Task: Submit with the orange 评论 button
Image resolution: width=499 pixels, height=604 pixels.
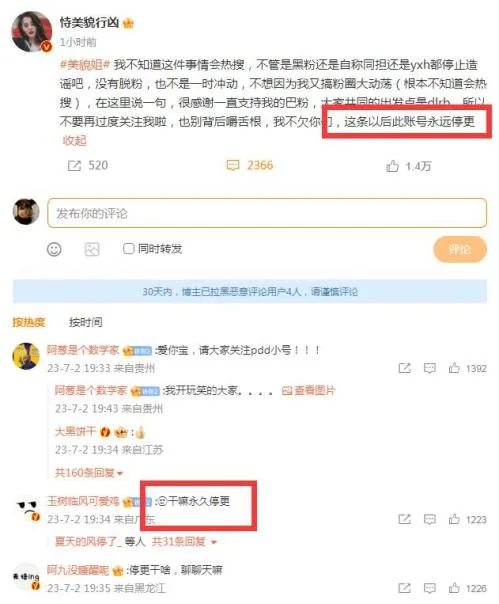Action: click(460, 250)
